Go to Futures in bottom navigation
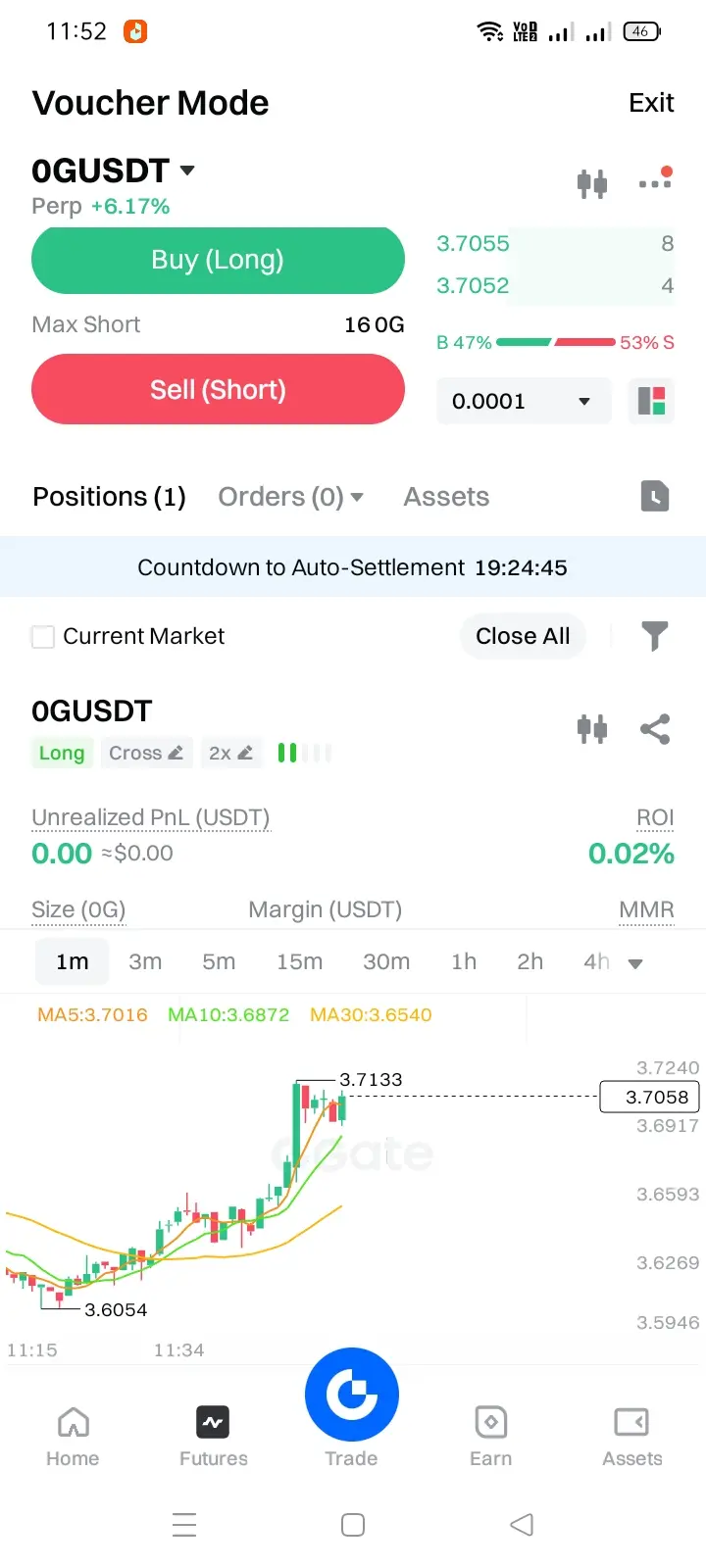The image size is (706, 1568). point(214,1437)
